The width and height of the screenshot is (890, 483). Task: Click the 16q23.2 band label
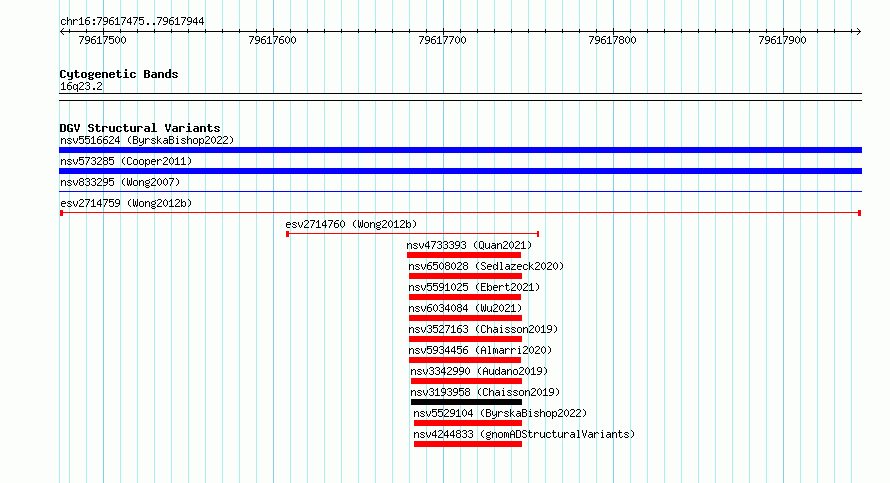pos(81,86)
